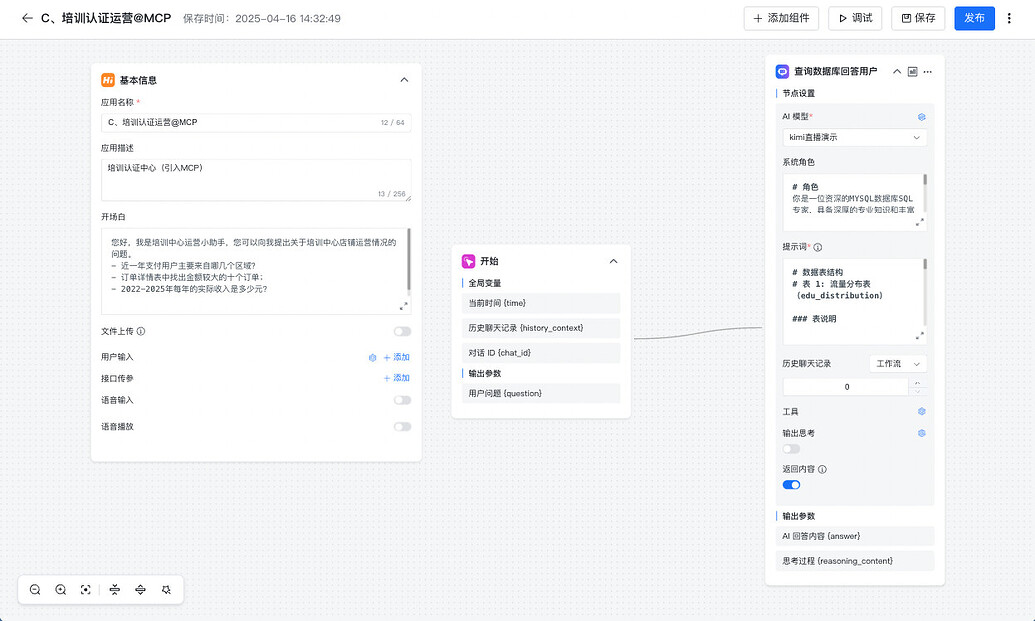Open 工具 configuration gear icon

(921, 411)
